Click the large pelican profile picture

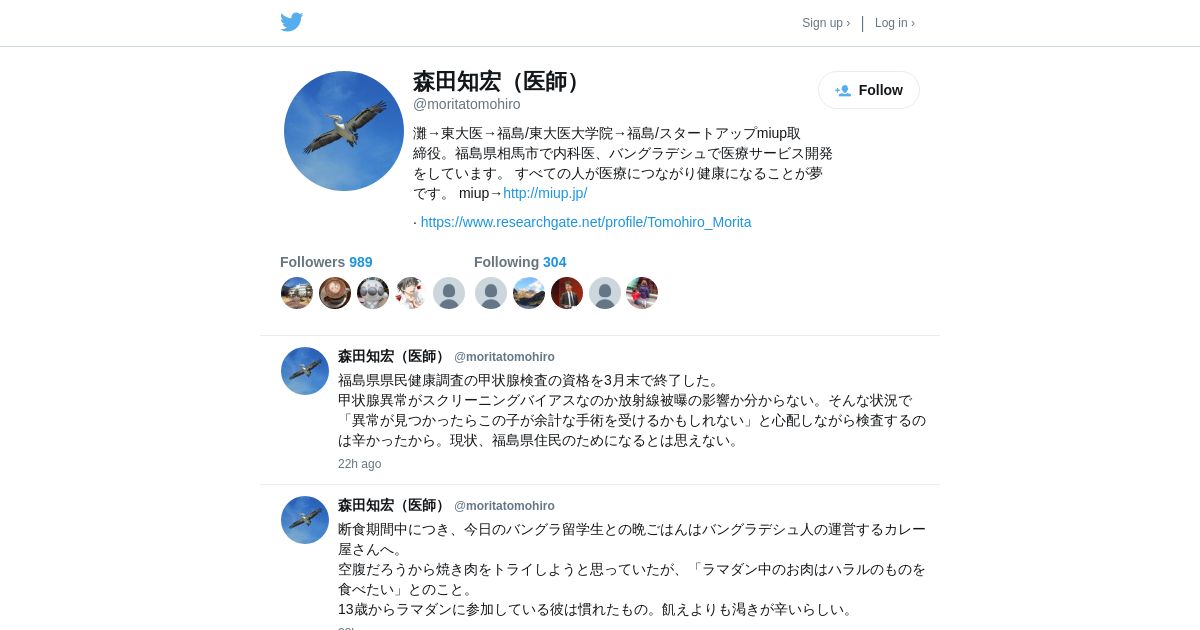[x=344, y=131]
